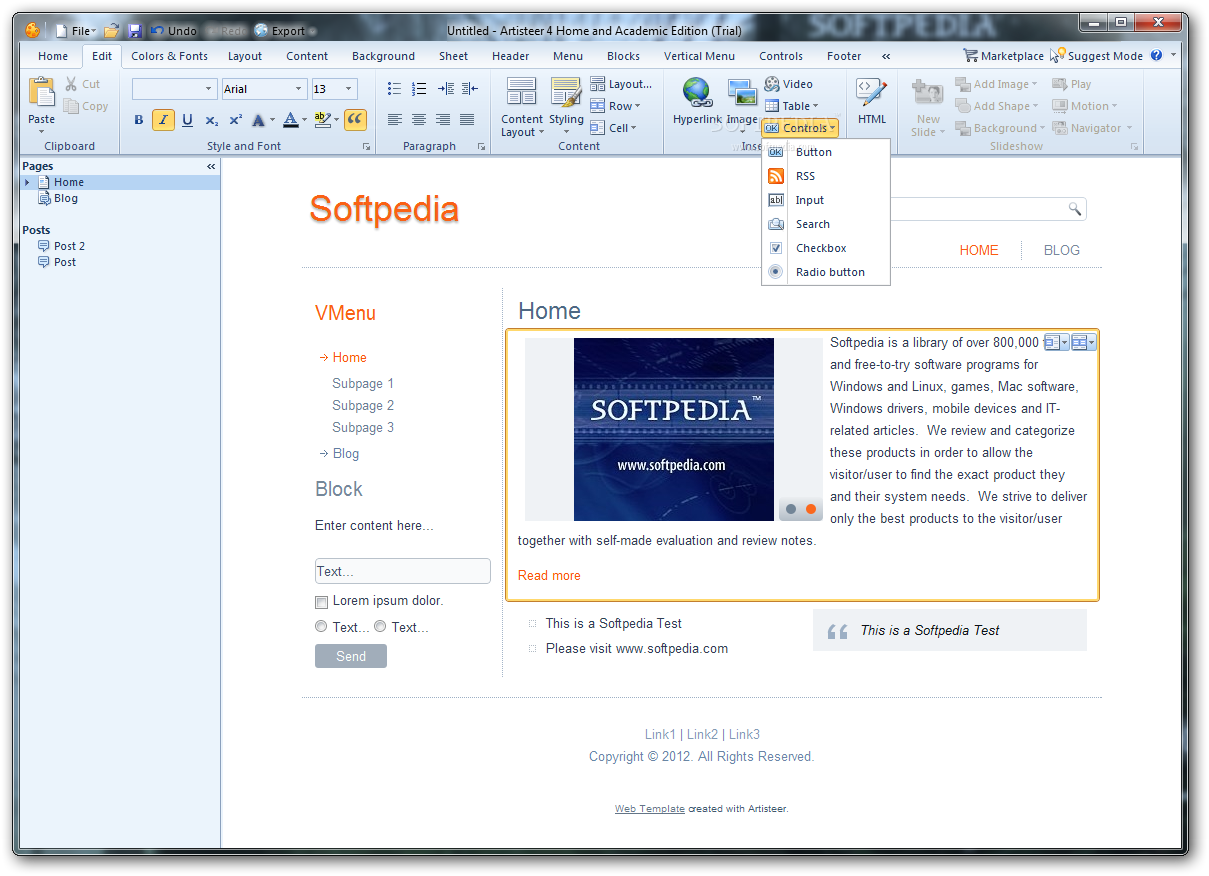1209x876 pixels.
Task: Align text right
Action: 443,120
